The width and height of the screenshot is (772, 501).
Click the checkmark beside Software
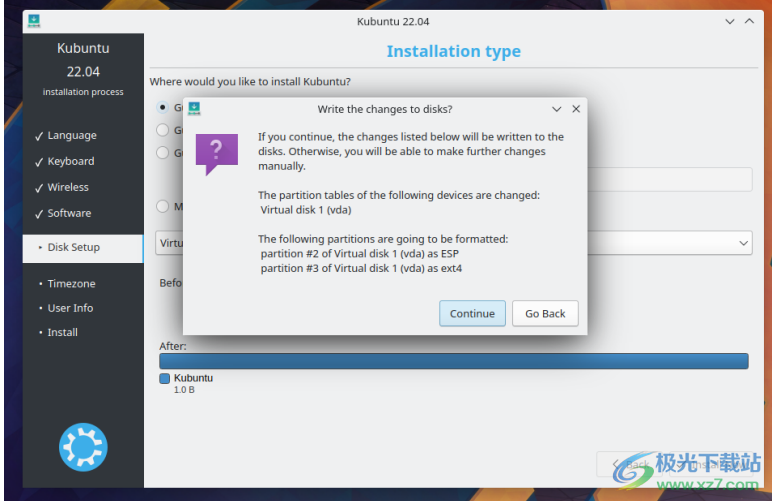click(39, 215)
